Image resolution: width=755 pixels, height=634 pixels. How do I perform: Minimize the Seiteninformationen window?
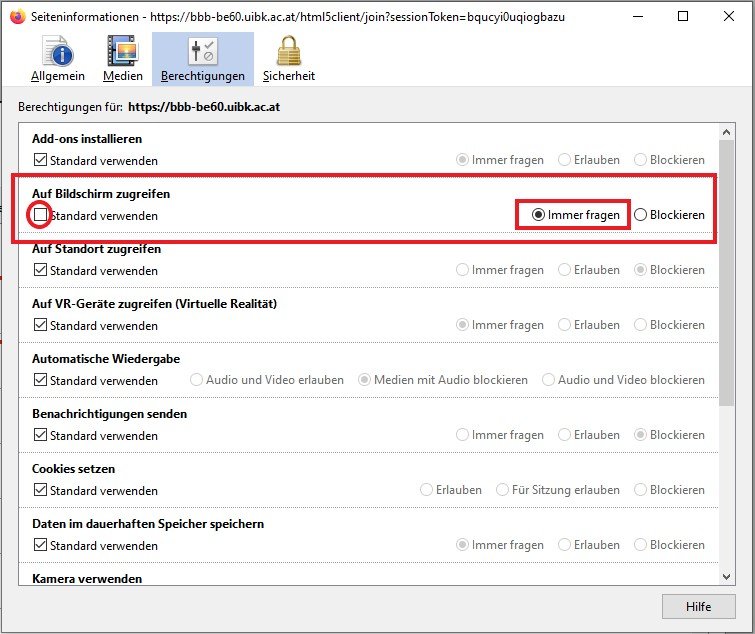(638, 16)
